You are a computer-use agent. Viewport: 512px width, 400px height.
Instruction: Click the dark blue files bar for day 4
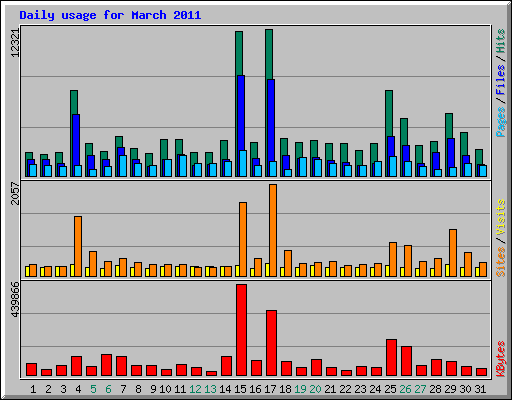click(76, 139)
